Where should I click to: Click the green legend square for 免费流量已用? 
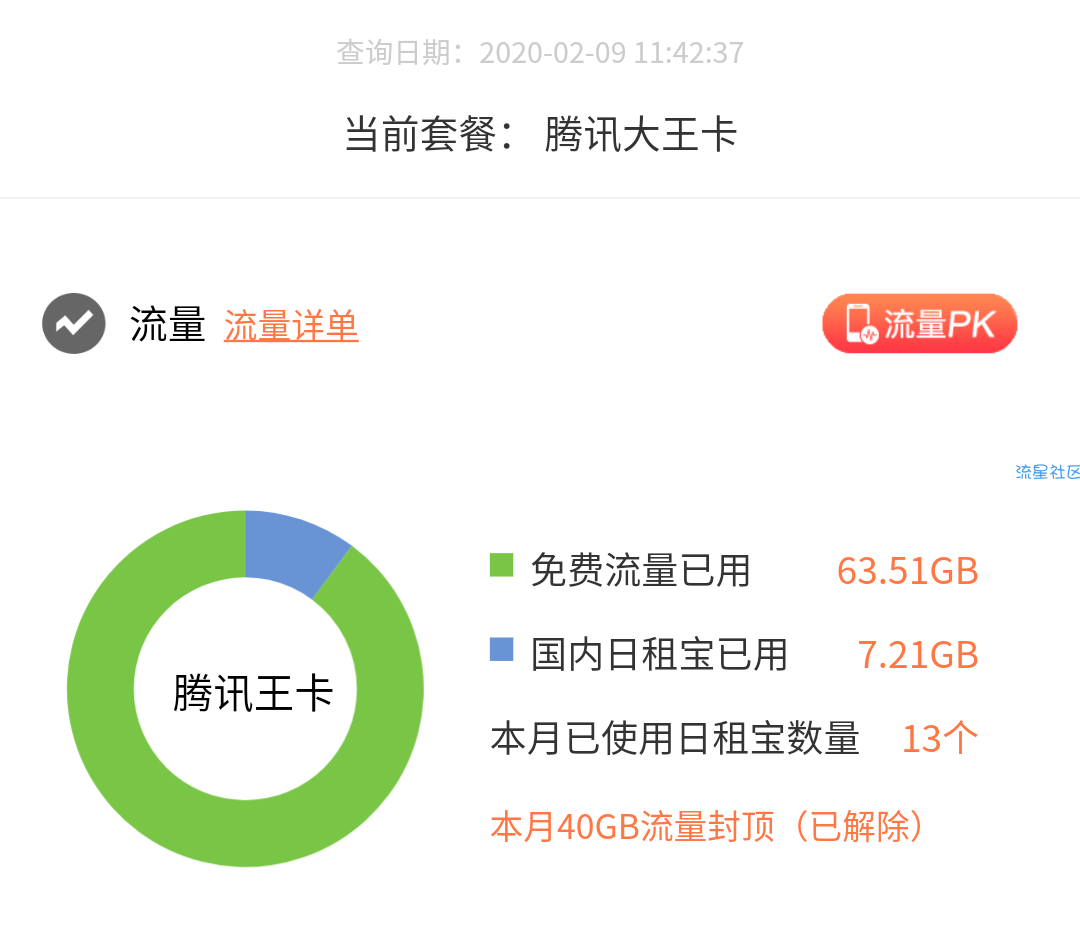click(x=501, y=565)
